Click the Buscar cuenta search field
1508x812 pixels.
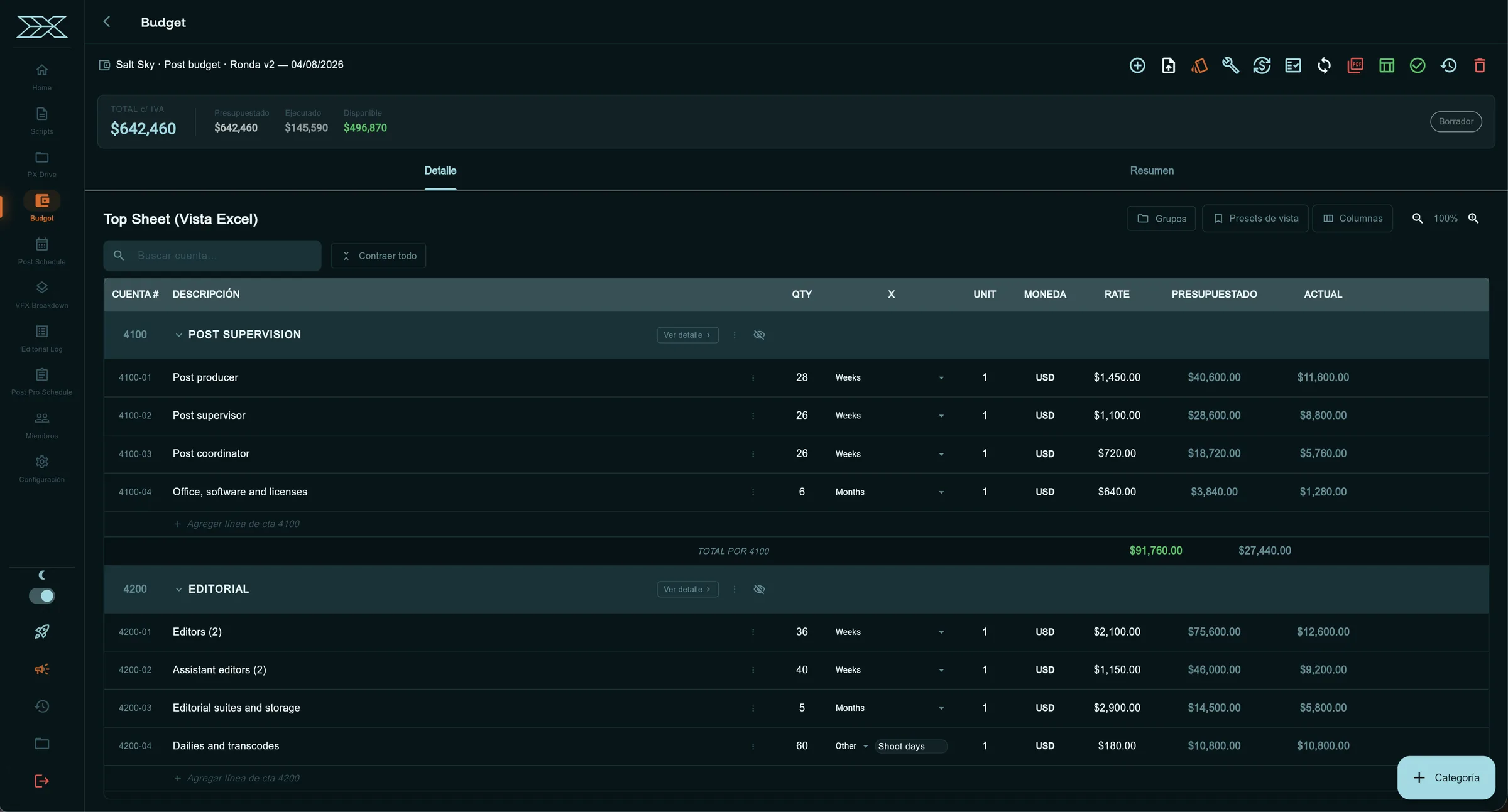coord(212,256)
